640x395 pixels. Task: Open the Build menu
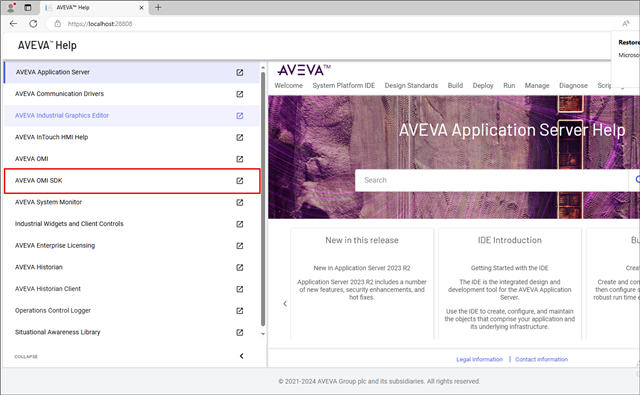(x=455, y=85)
